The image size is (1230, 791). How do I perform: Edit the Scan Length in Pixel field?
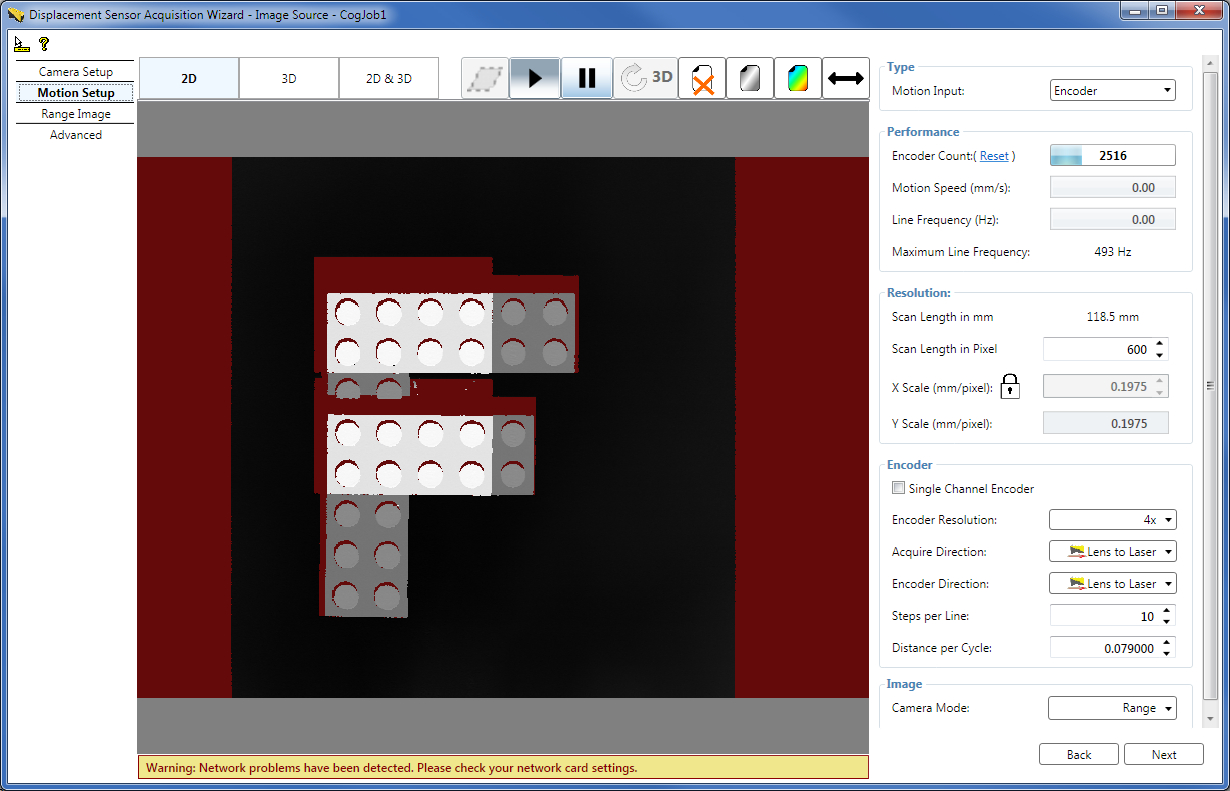[1100, 348]
